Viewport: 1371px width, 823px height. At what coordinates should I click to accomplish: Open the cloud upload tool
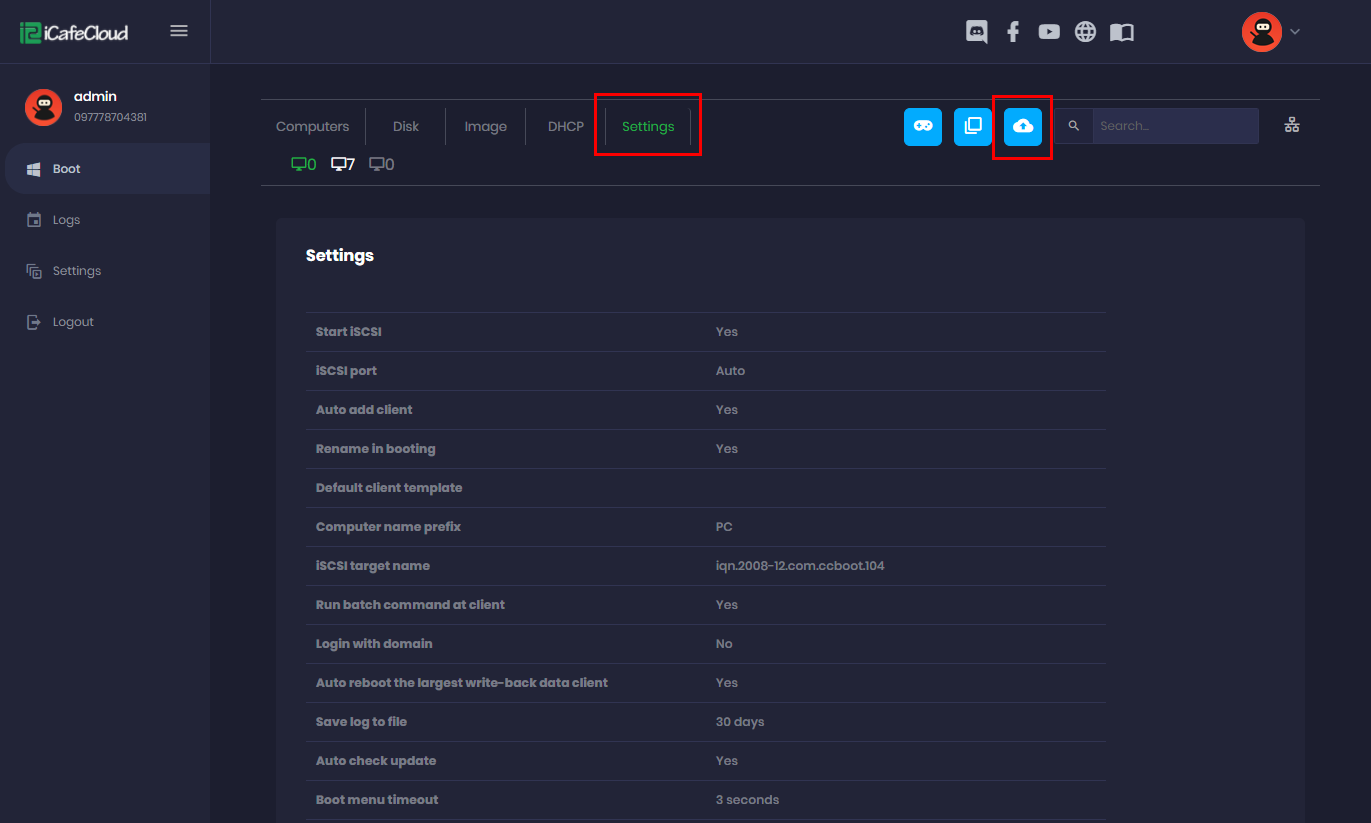[1022, 126]
